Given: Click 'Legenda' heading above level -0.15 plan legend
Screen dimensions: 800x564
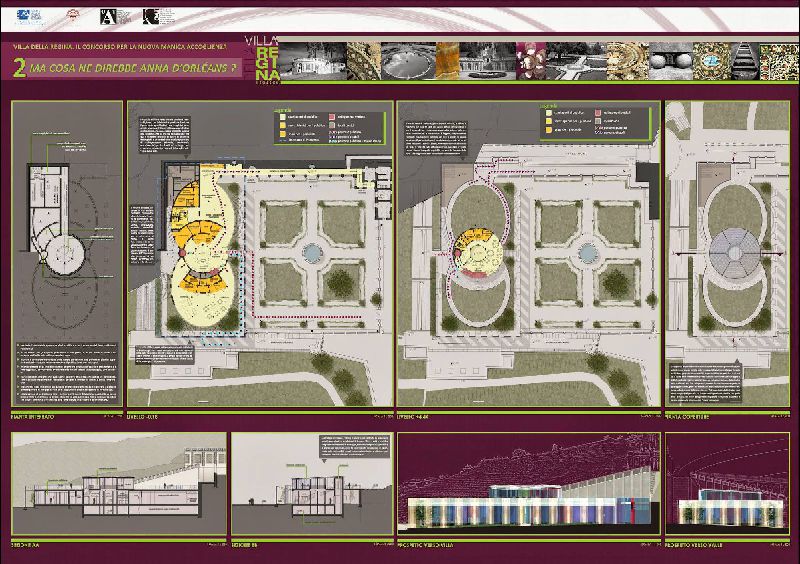Looking at the screenshot, I should (x=283, y=109).
